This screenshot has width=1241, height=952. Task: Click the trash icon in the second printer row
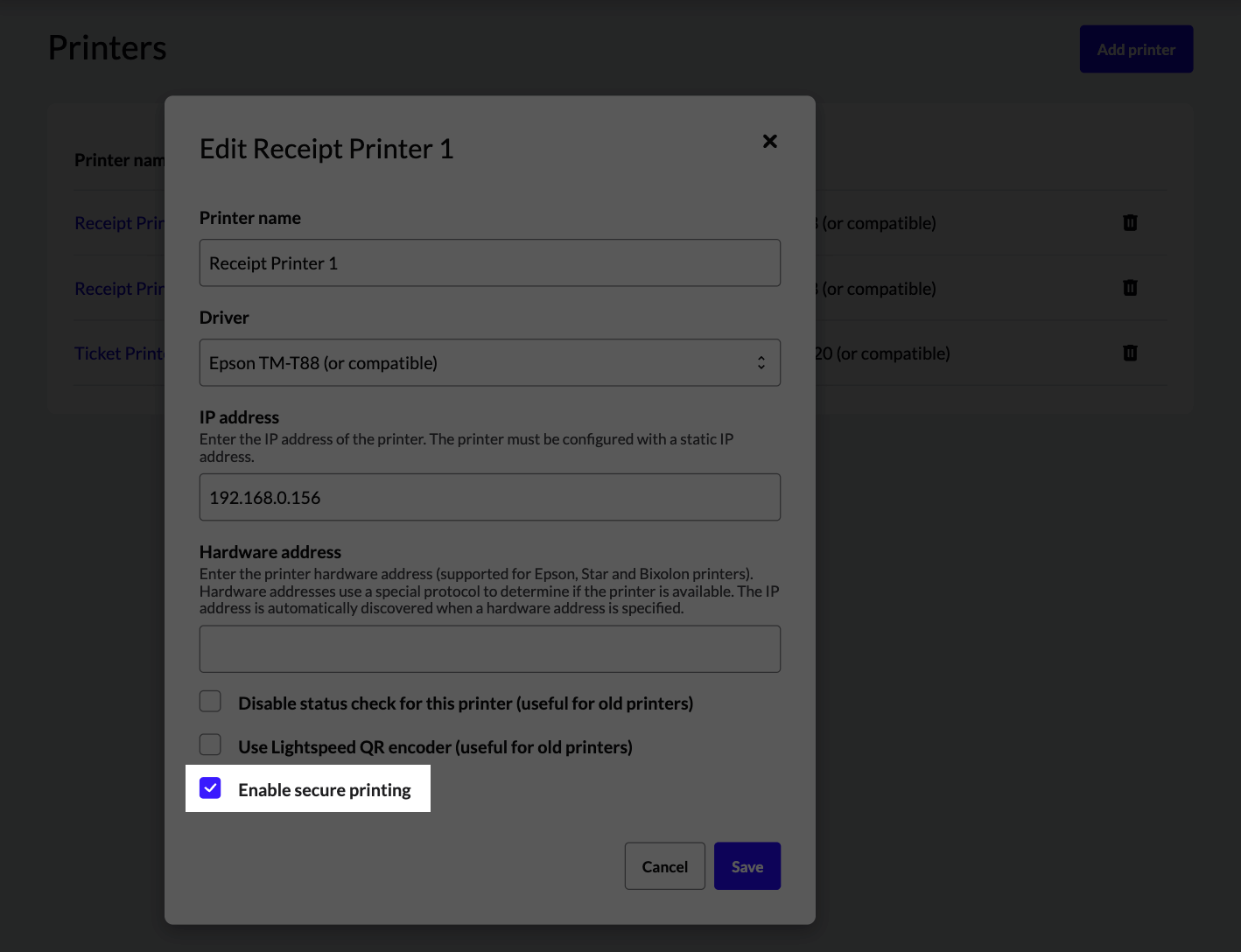[x=1130, y=288]
